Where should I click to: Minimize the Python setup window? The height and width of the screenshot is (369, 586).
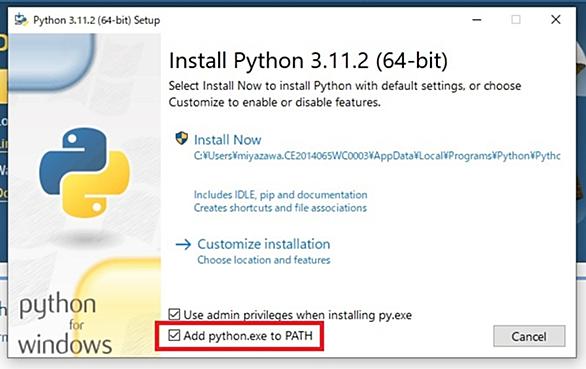[477, 19]
